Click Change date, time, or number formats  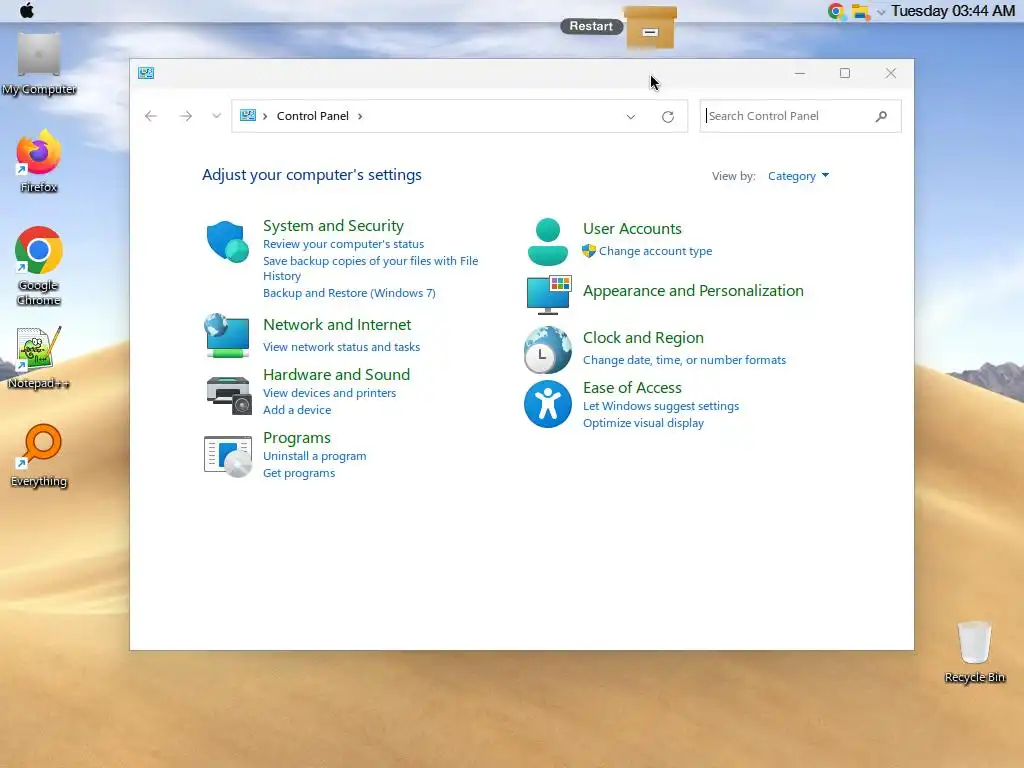click(x=684, y=360)
